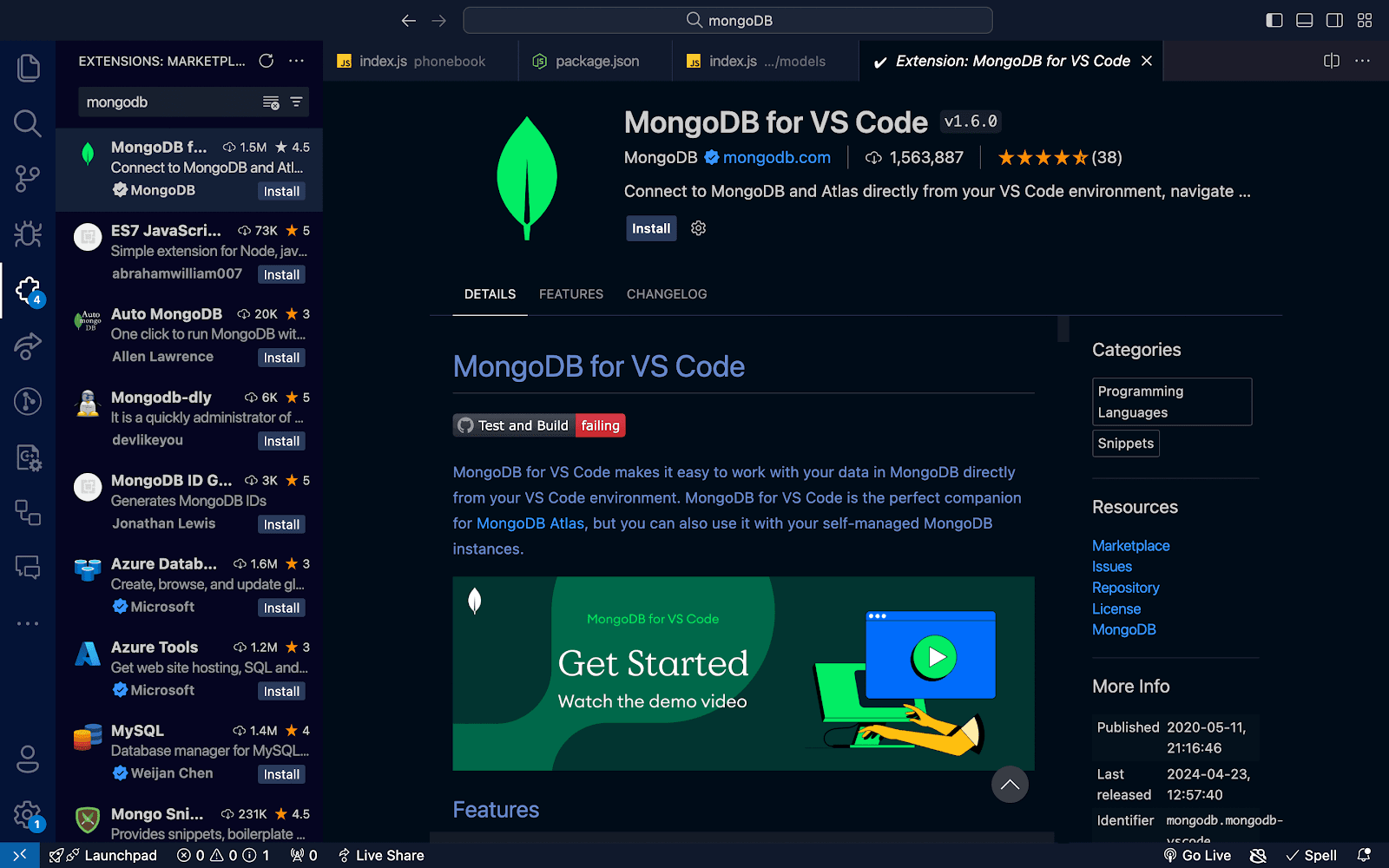The image size is (1389, 868).
Task: Toggle secondary side bar layout icon
Action: (x=1335, y=20)
